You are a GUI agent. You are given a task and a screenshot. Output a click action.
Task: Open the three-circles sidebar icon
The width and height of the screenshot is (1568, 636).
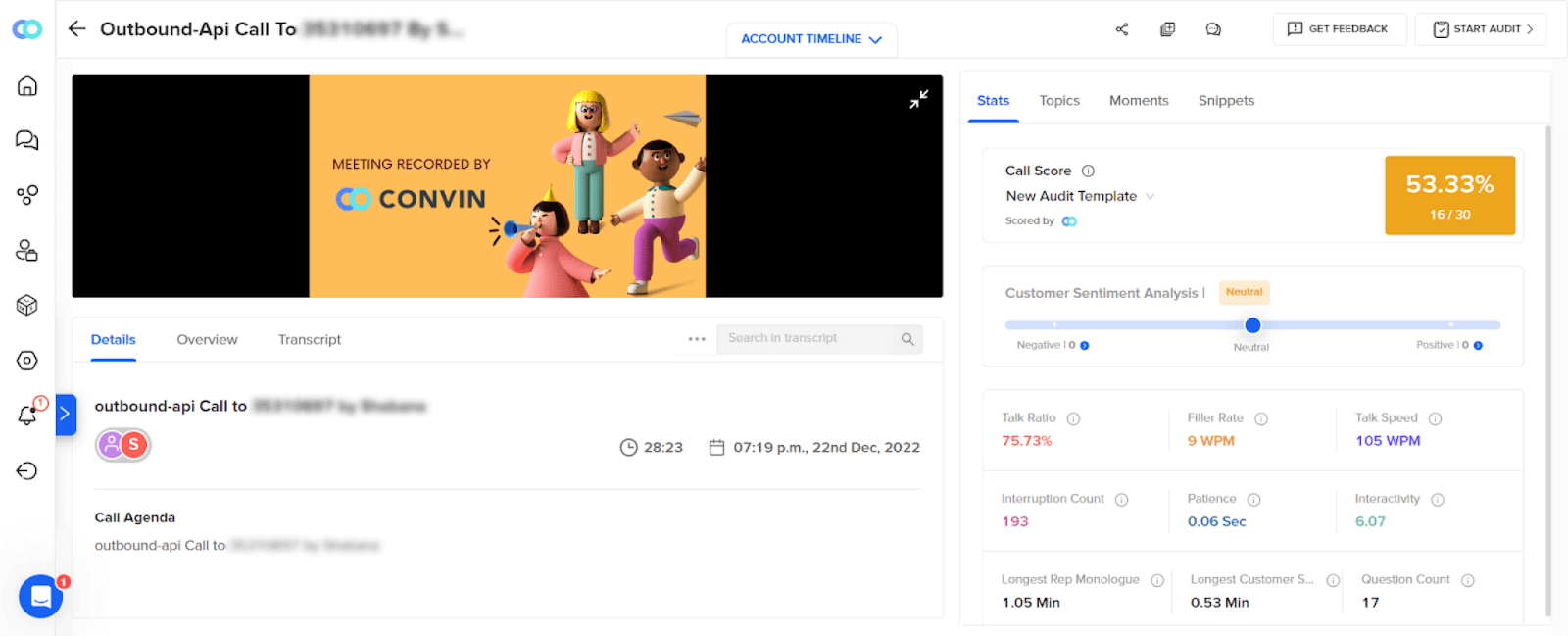tap(27, 195)
